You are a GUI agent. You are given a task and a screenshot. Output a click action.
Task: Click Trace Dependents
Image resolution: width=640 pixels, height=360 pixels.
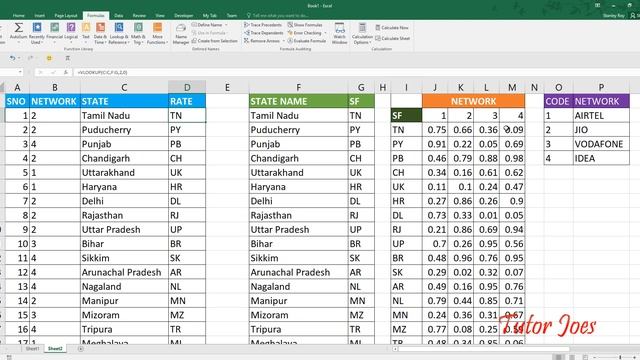264,33
